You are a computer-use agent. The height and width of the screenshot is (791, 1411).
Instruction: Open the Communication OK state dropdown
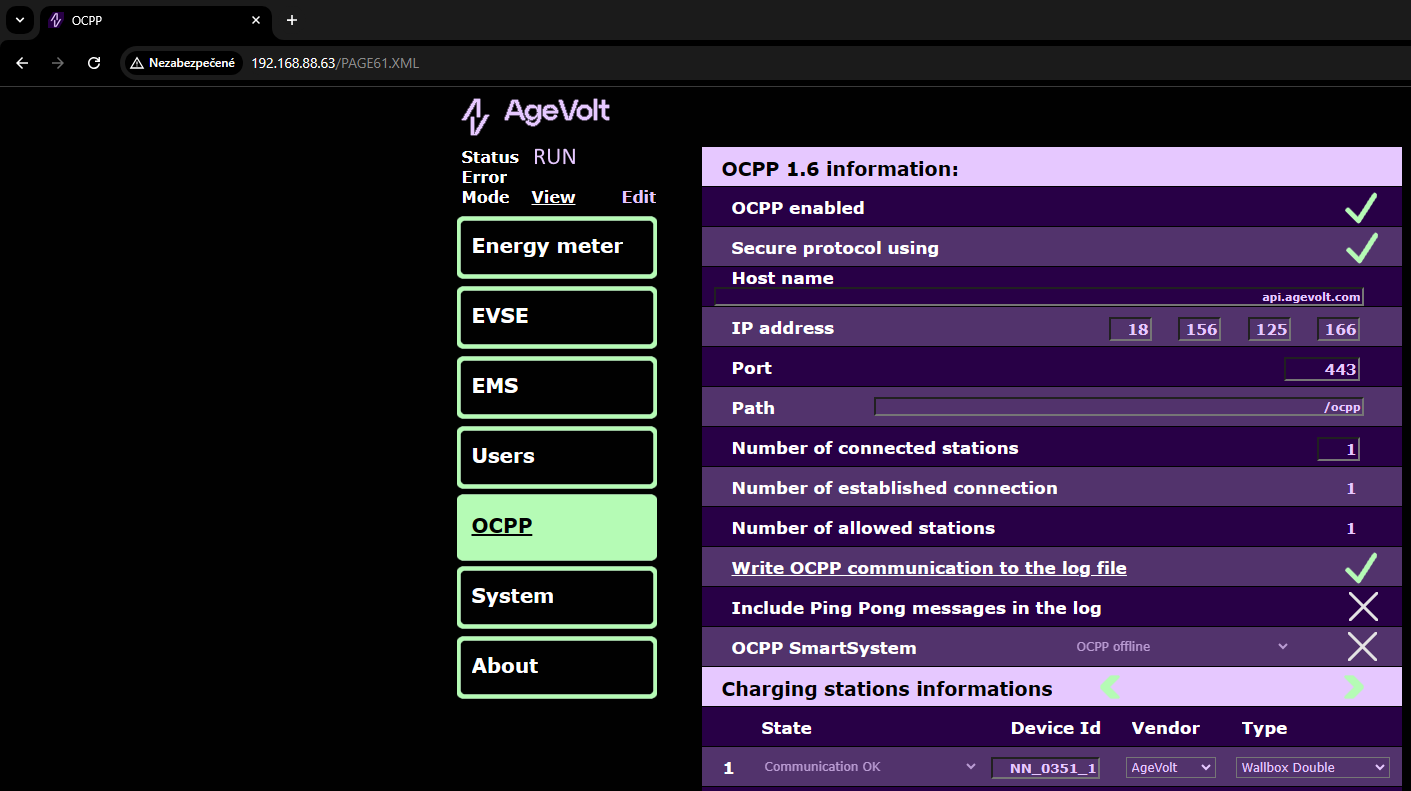(x=869, y=767)
